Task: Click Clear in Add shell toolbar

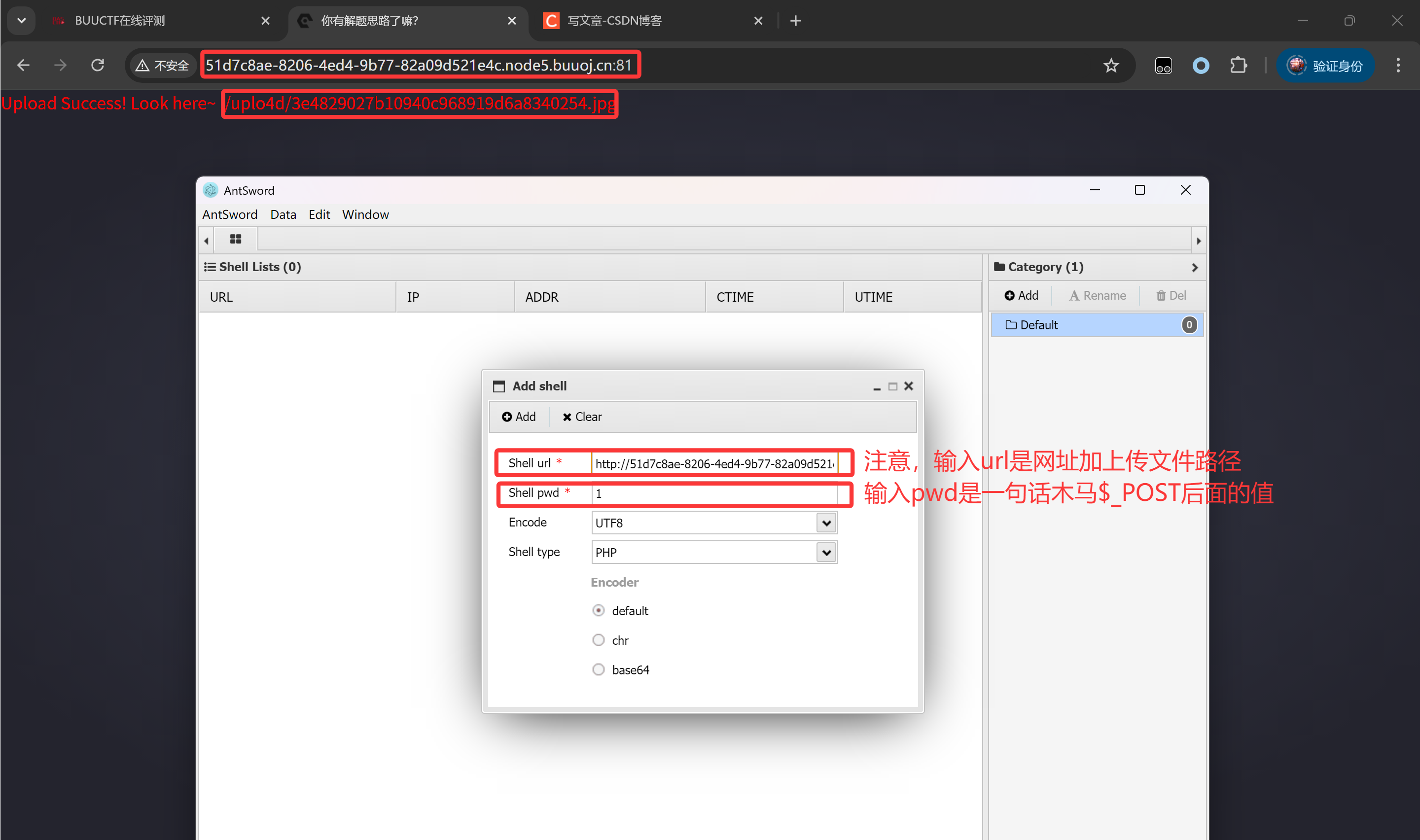Action: pos(581,417)
